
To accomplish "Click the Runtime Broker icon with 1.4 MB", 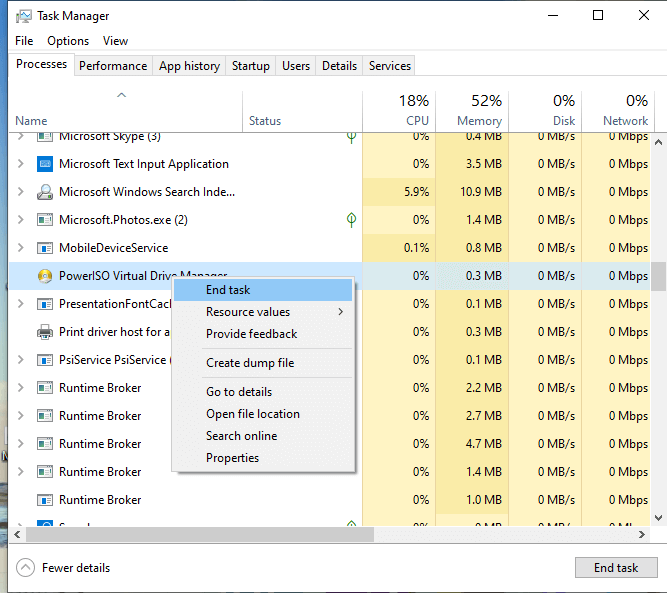I will (x=45, y=472).
